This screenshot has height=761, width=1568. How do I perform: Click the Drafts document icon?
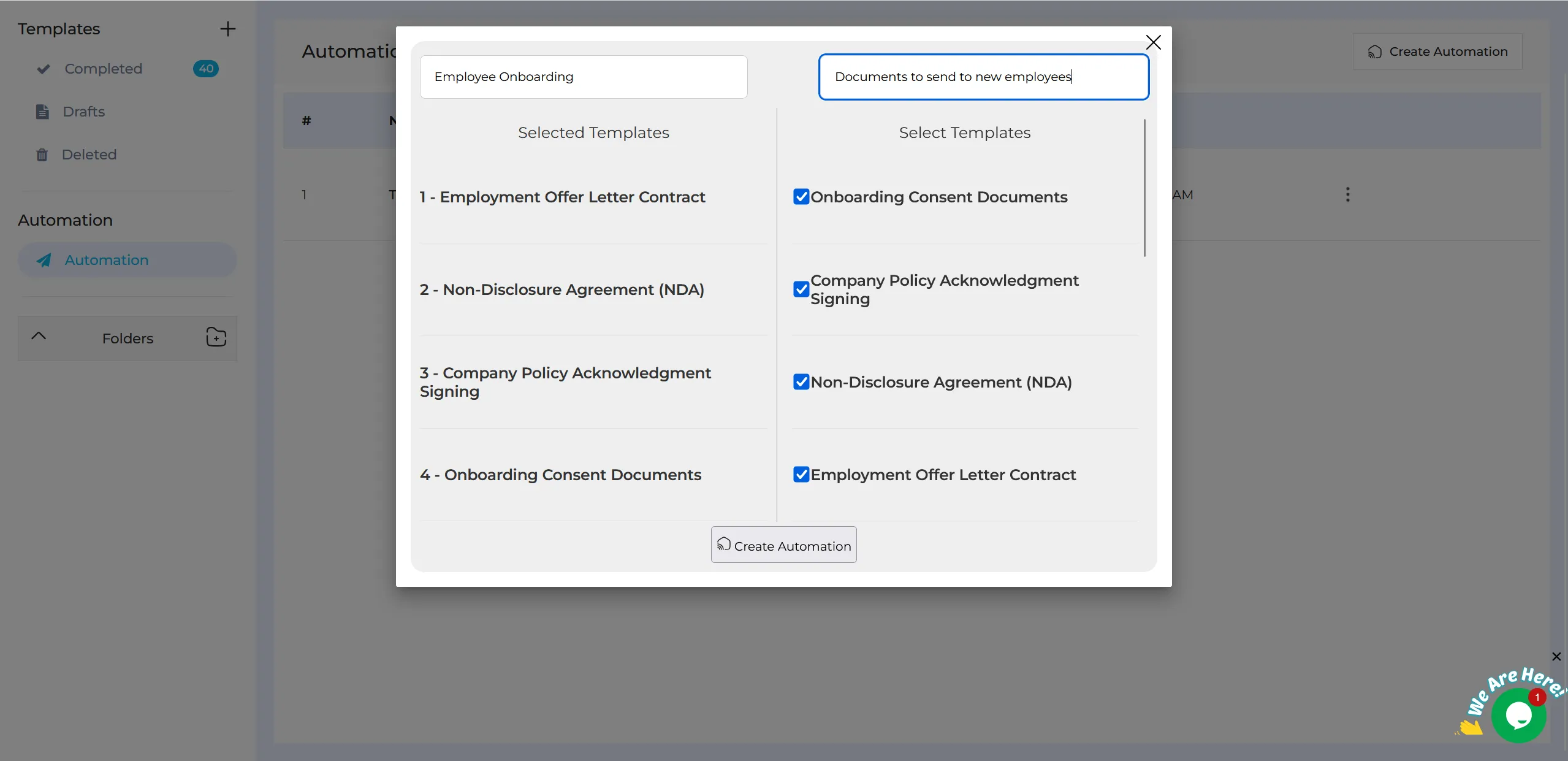pos(42,112)
